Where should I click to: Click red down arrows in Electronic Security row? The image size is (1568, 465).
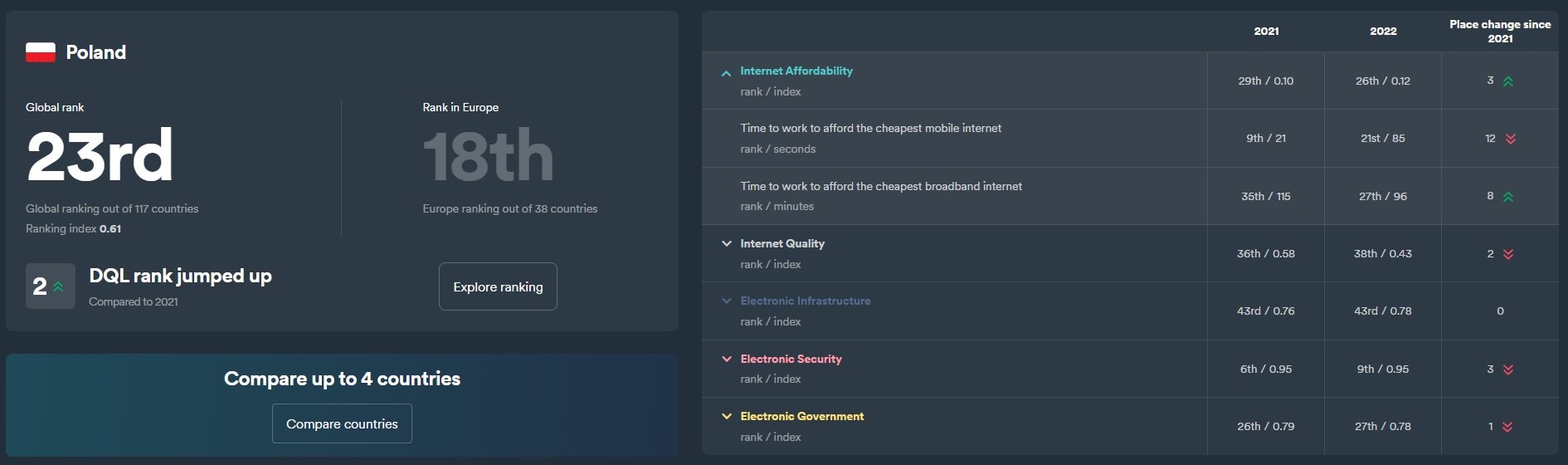click(x=1508, y=370)
